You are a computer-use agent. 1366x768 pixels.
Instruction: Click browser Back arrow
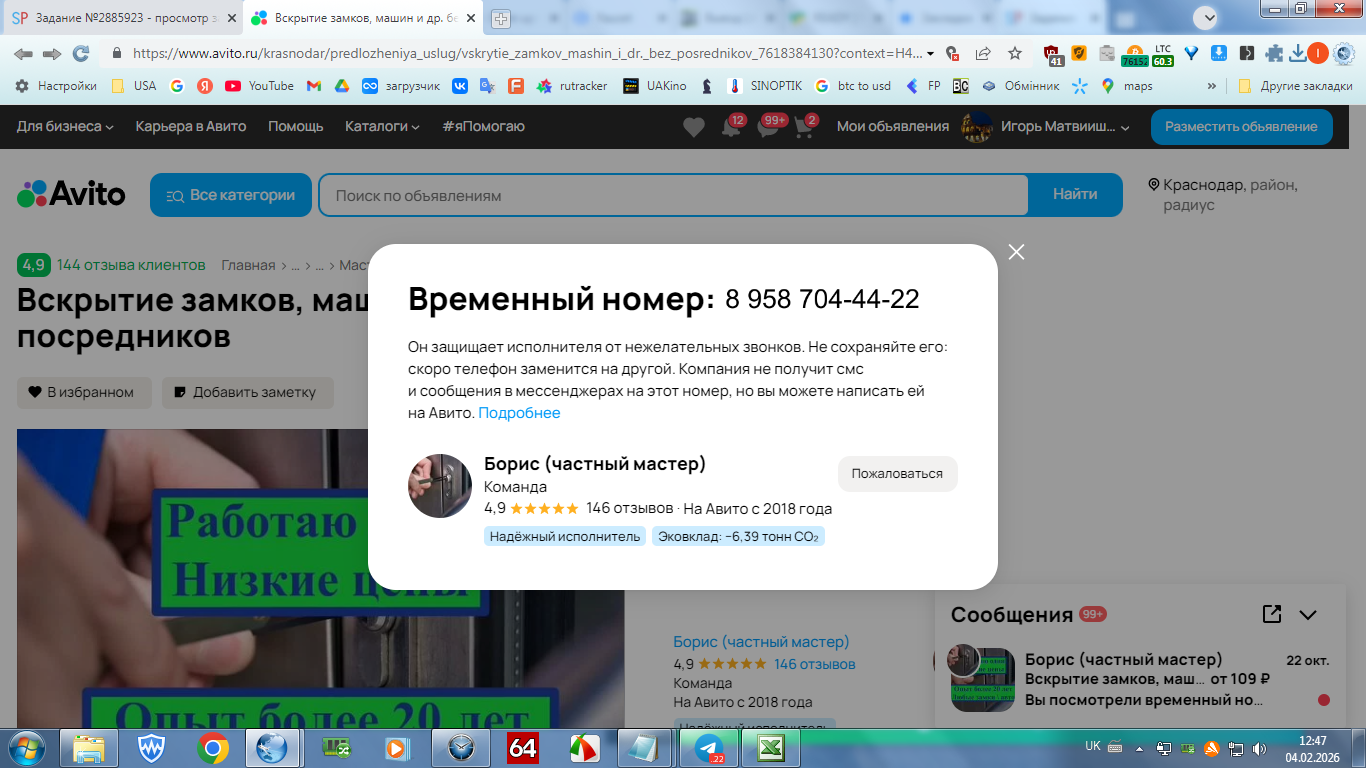click(x=23, y=53)
